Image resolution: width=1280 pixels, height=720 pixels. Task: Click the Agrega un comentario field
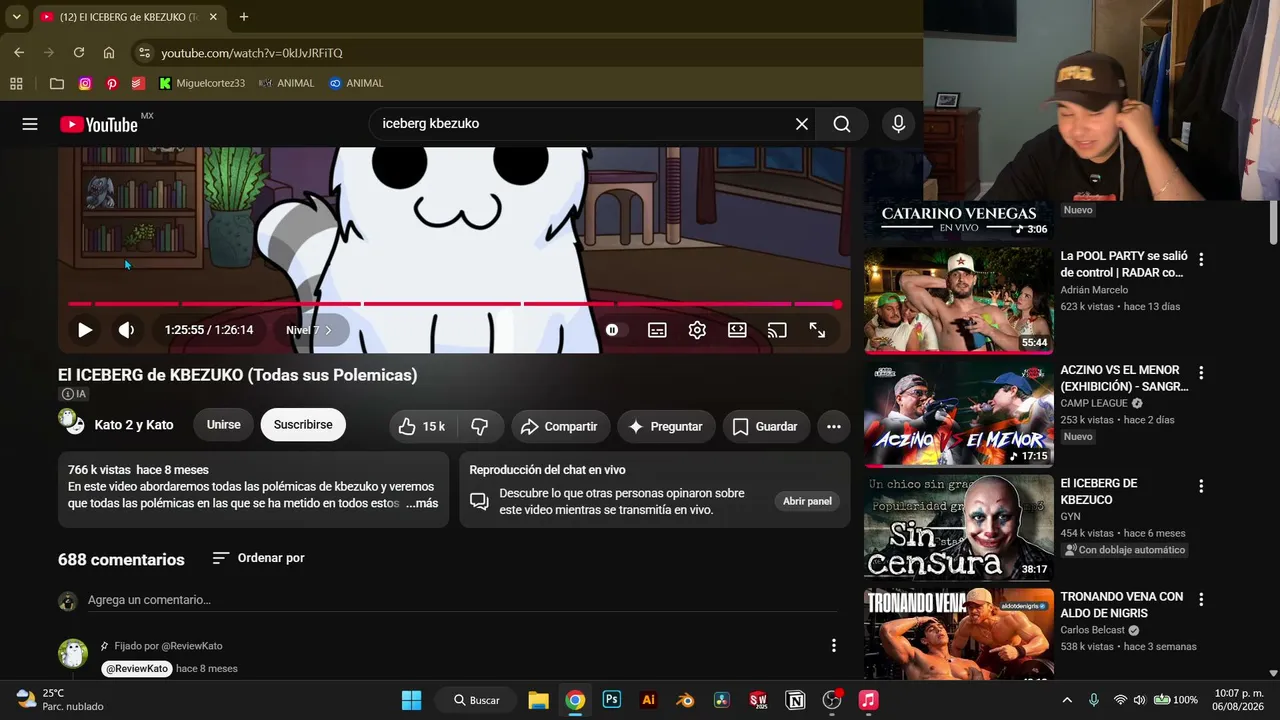click(462, 600)
